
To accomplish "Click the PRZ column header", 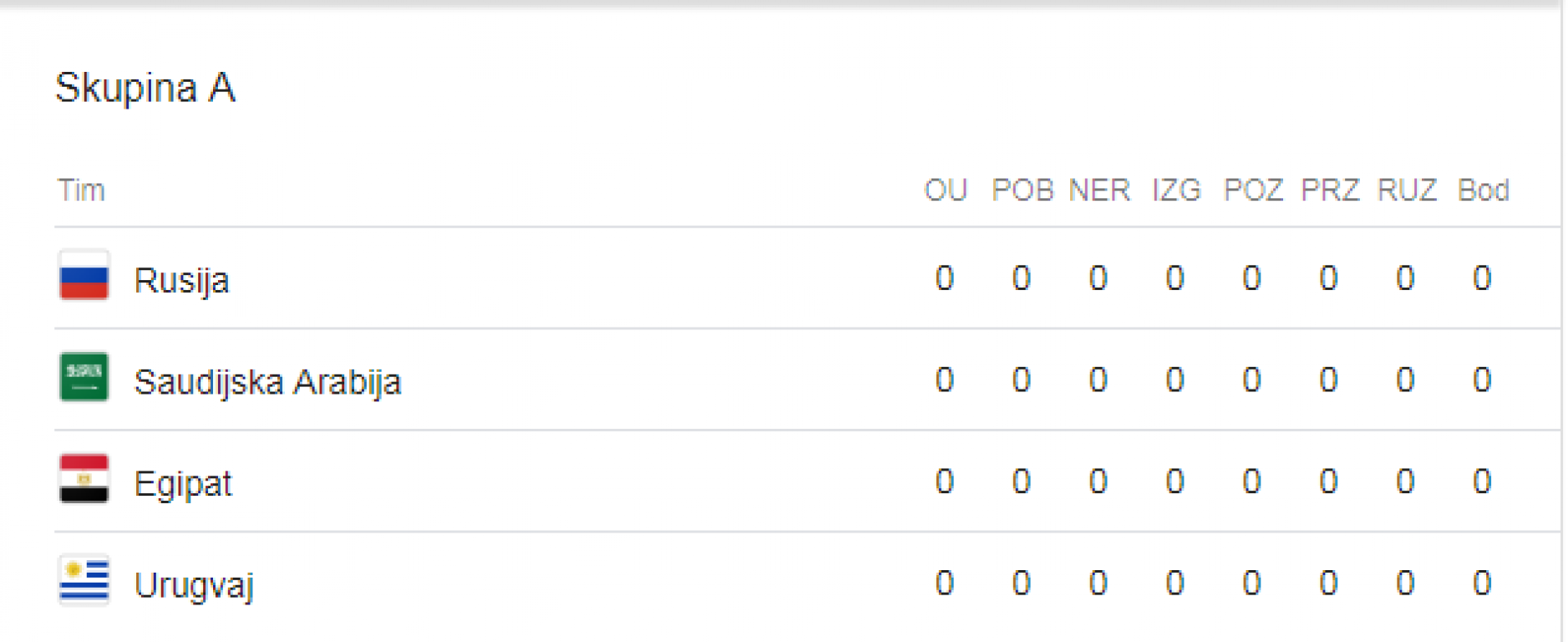I will pos(1329,191).
